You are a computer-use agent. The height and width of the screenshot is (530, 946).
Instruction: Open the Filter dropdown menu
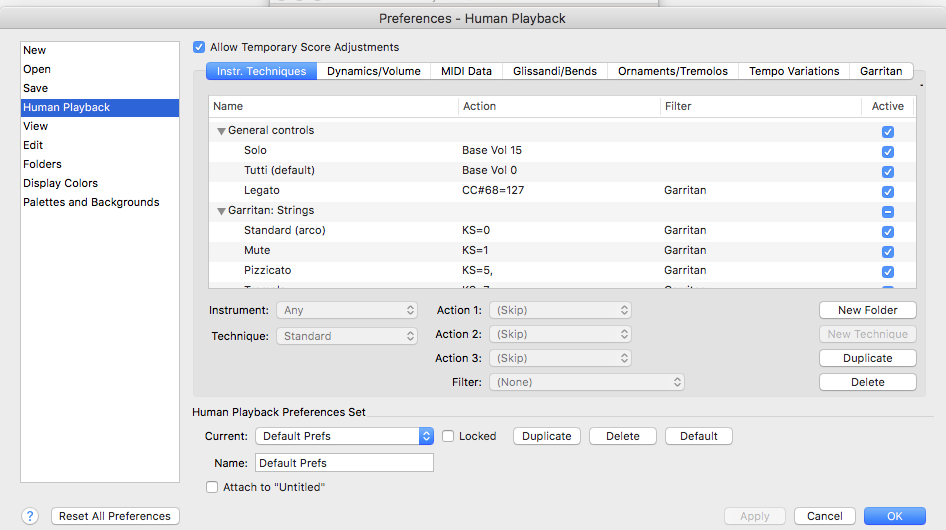click(586, 382)
